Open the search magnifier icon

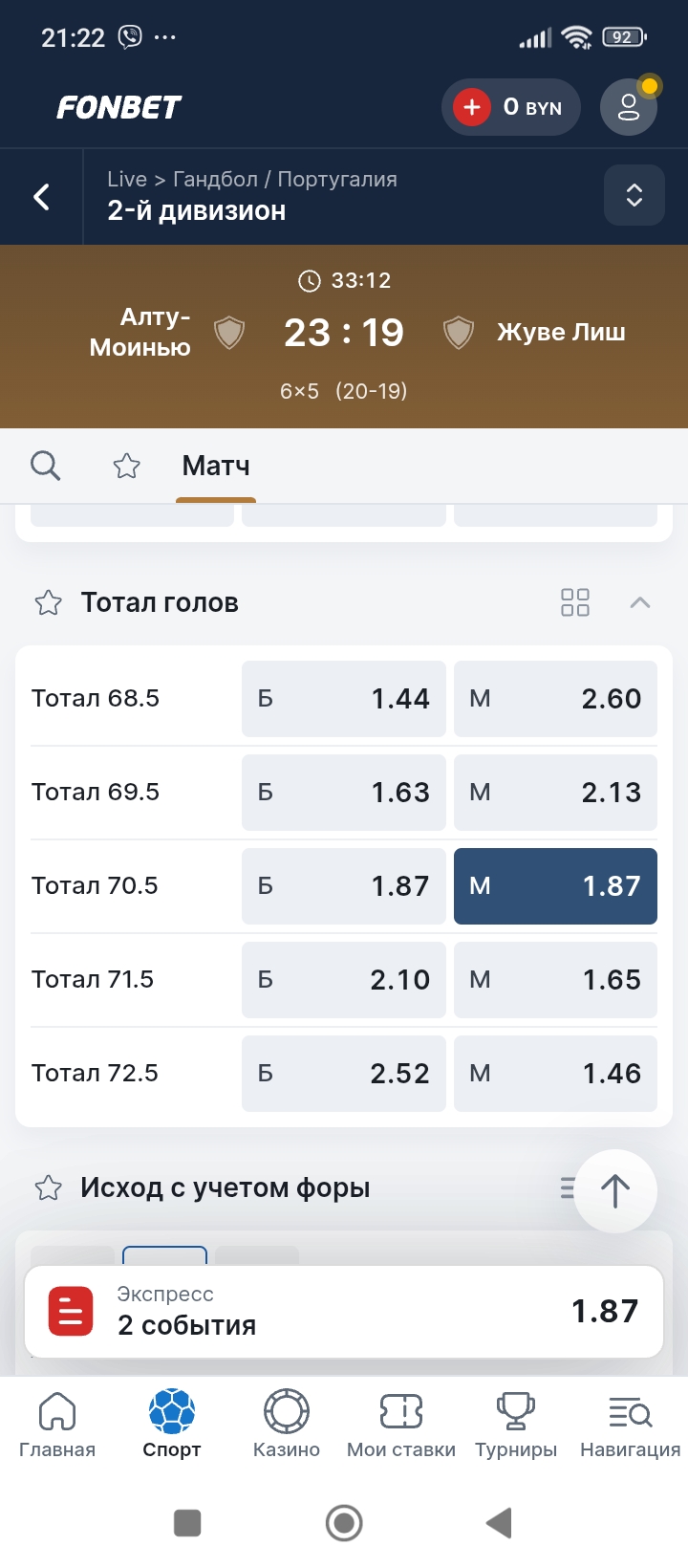[x=45, y=466]
